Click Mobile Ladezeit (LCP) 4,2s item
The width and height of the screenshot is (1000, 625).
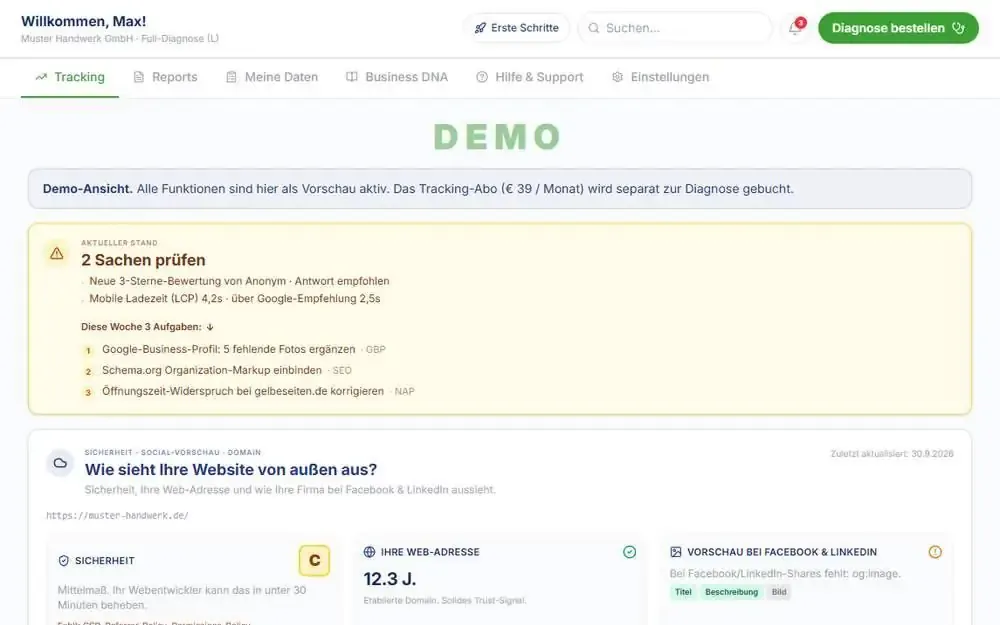pyautogui.click(x=235, y=298)
